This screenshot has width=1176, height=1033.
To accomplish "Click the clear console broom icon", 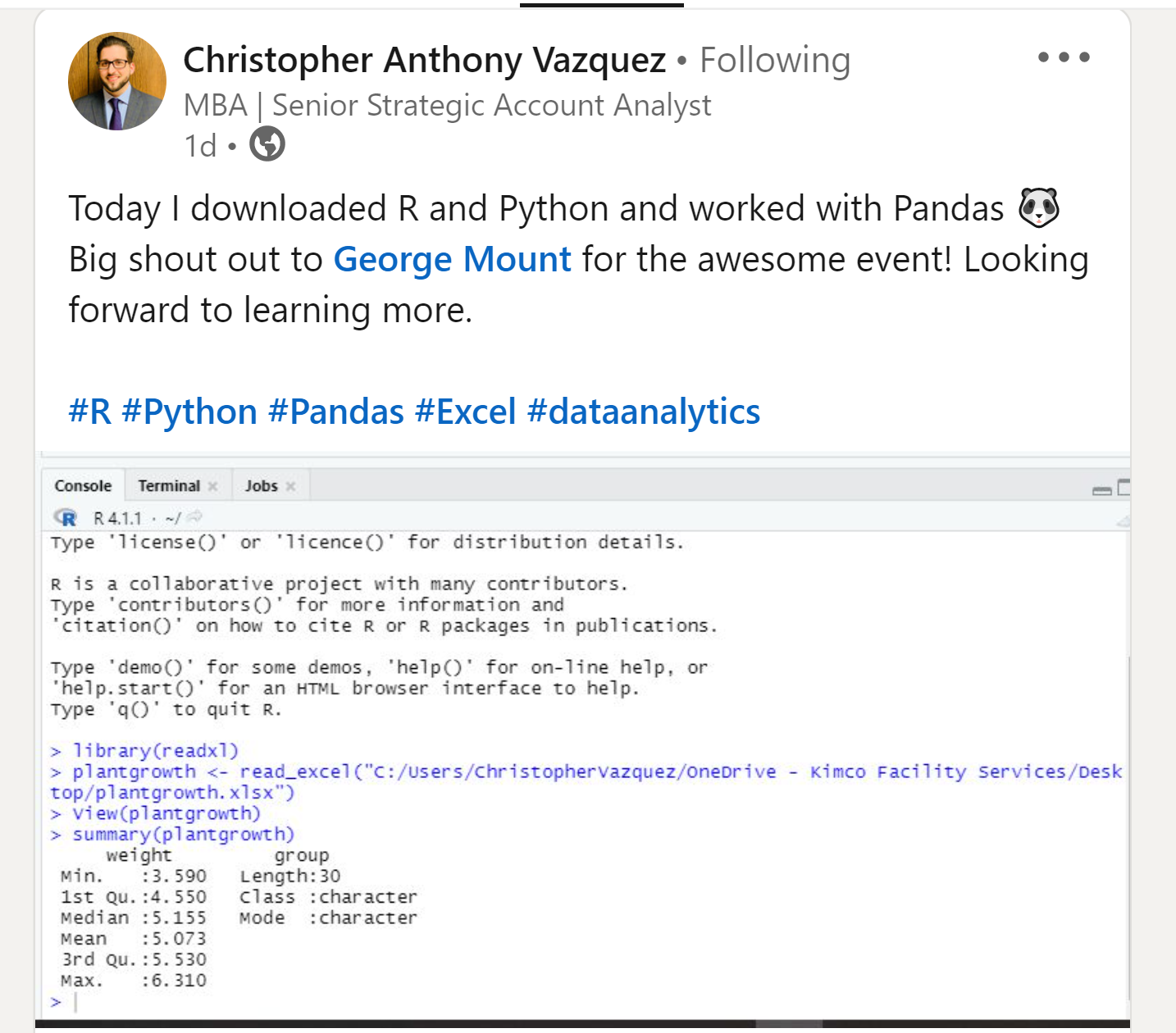I will pyautogui.click(x=1123, y=520).
